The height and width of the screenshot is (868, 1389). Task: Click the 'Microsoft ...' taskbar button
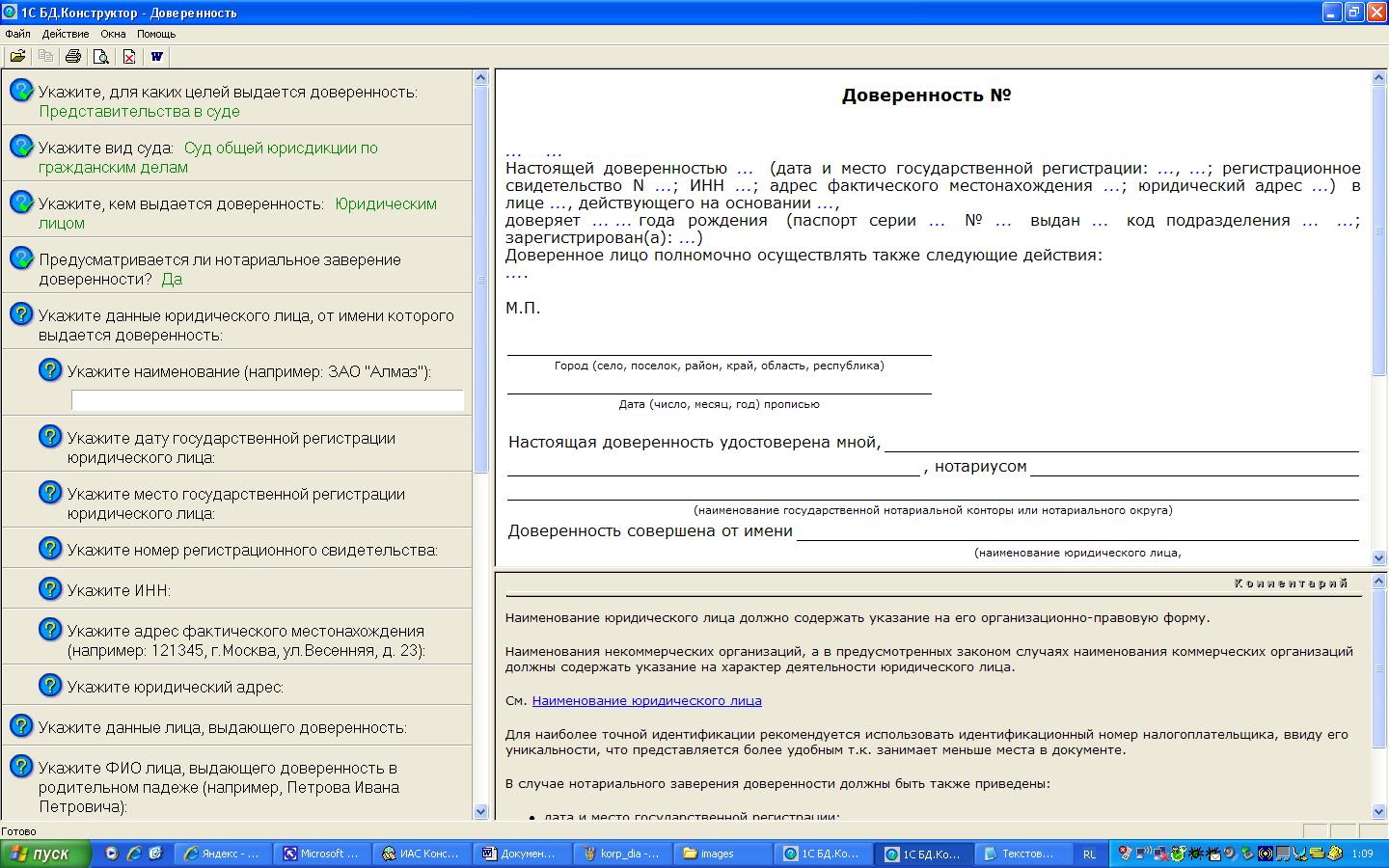point(322,854)
